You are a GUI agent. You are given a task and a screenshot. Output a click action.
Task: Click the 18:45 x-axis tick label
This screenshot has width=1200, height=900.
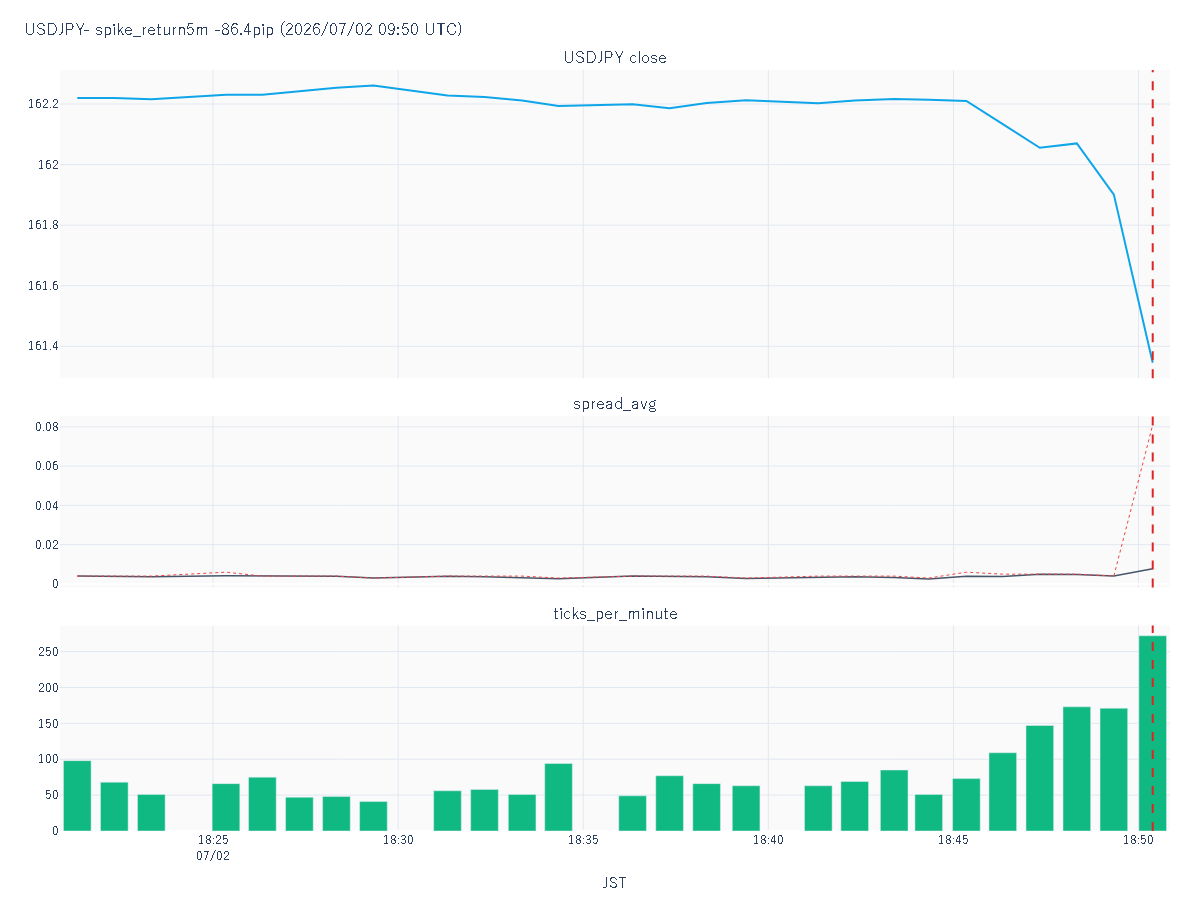[x=953, y=841]
